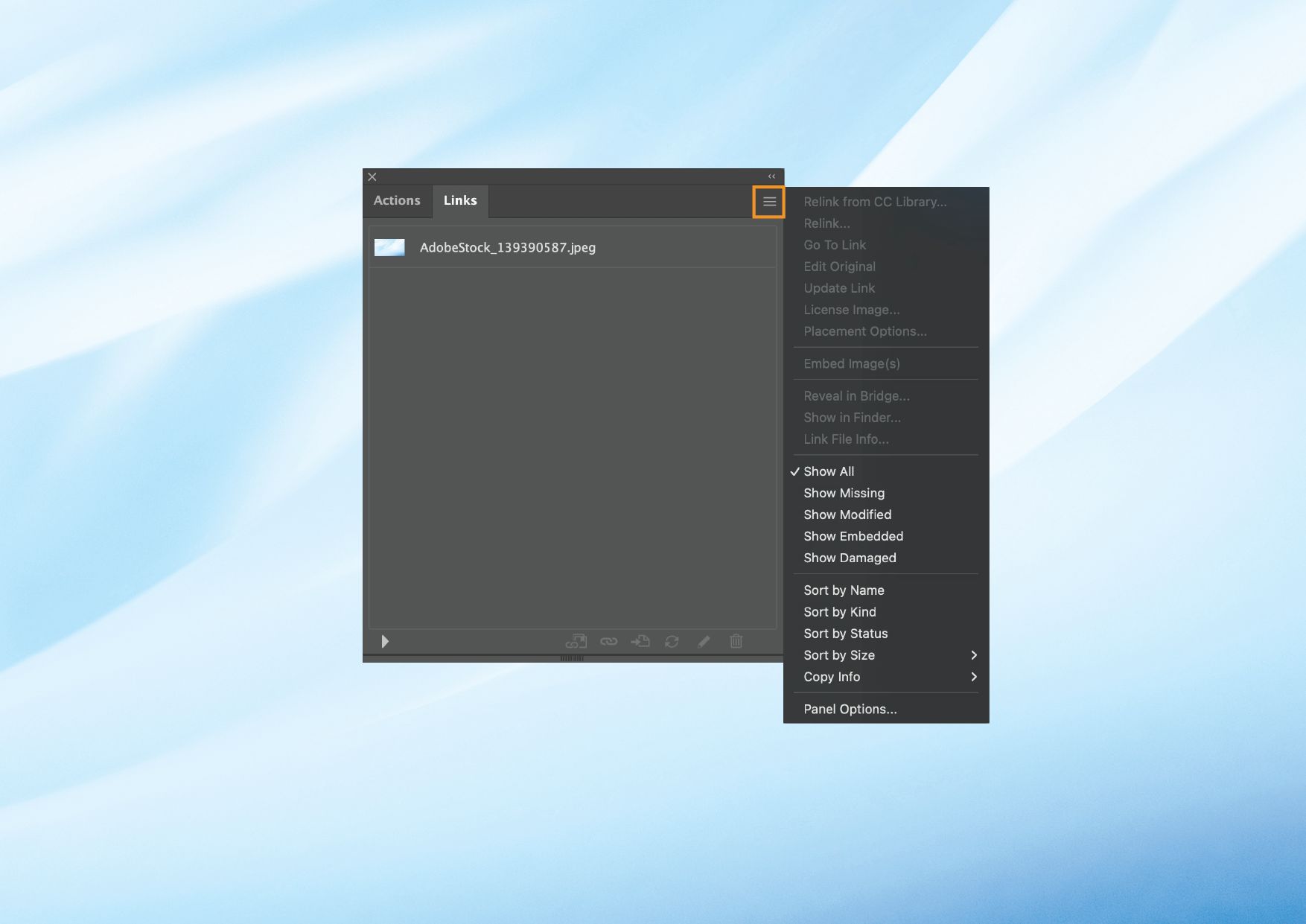Toggle the checked Show All option
This screenshot has height=924, width=1306.
(886, 471)
